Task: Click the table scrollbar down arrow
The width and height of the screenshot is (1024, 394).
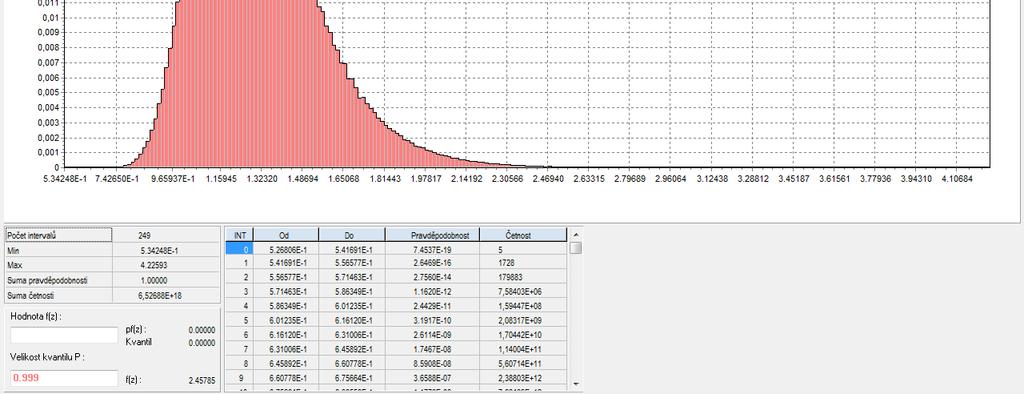Action: [575, 384]
